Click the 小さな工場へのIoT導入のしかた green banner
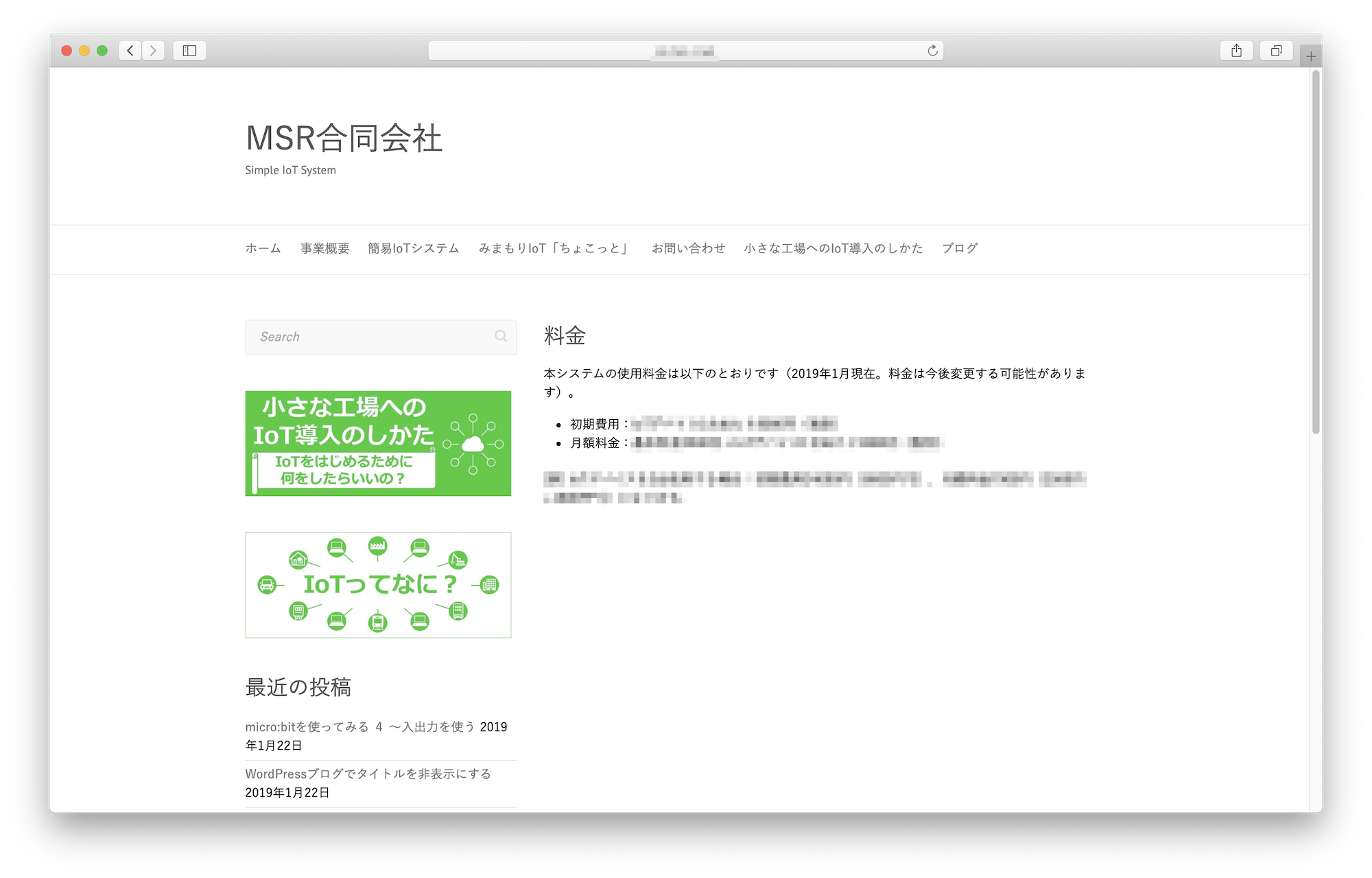Image resolution: width=1372 pixels, height=878 pixels. pos(378,443)
